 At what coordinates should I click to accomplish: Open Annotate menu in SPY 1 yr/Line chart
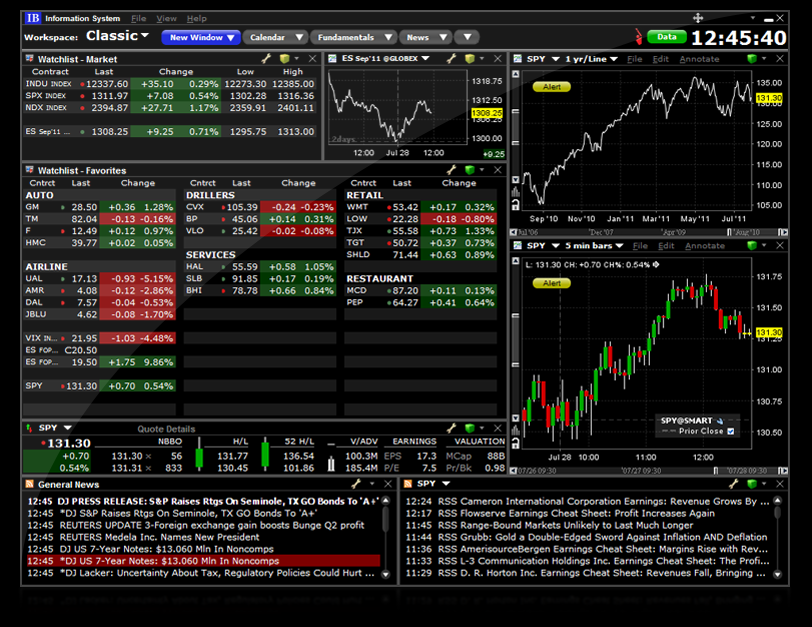pos(699,59)
